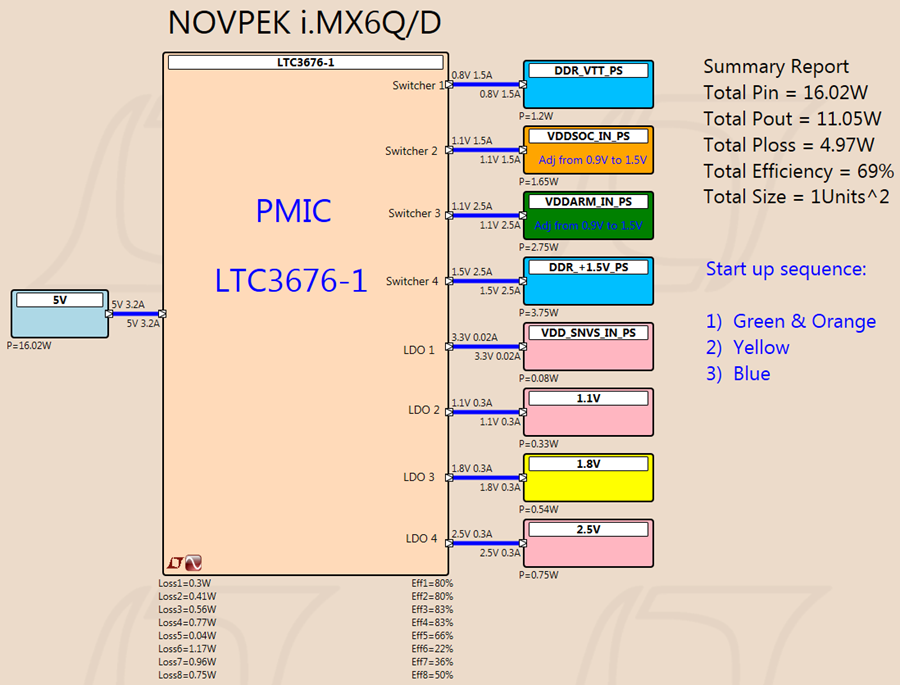Select the LTC3676-1 title field
This screenshot has width=900, height=685.
pyautogui.click(x=305, y=62)
